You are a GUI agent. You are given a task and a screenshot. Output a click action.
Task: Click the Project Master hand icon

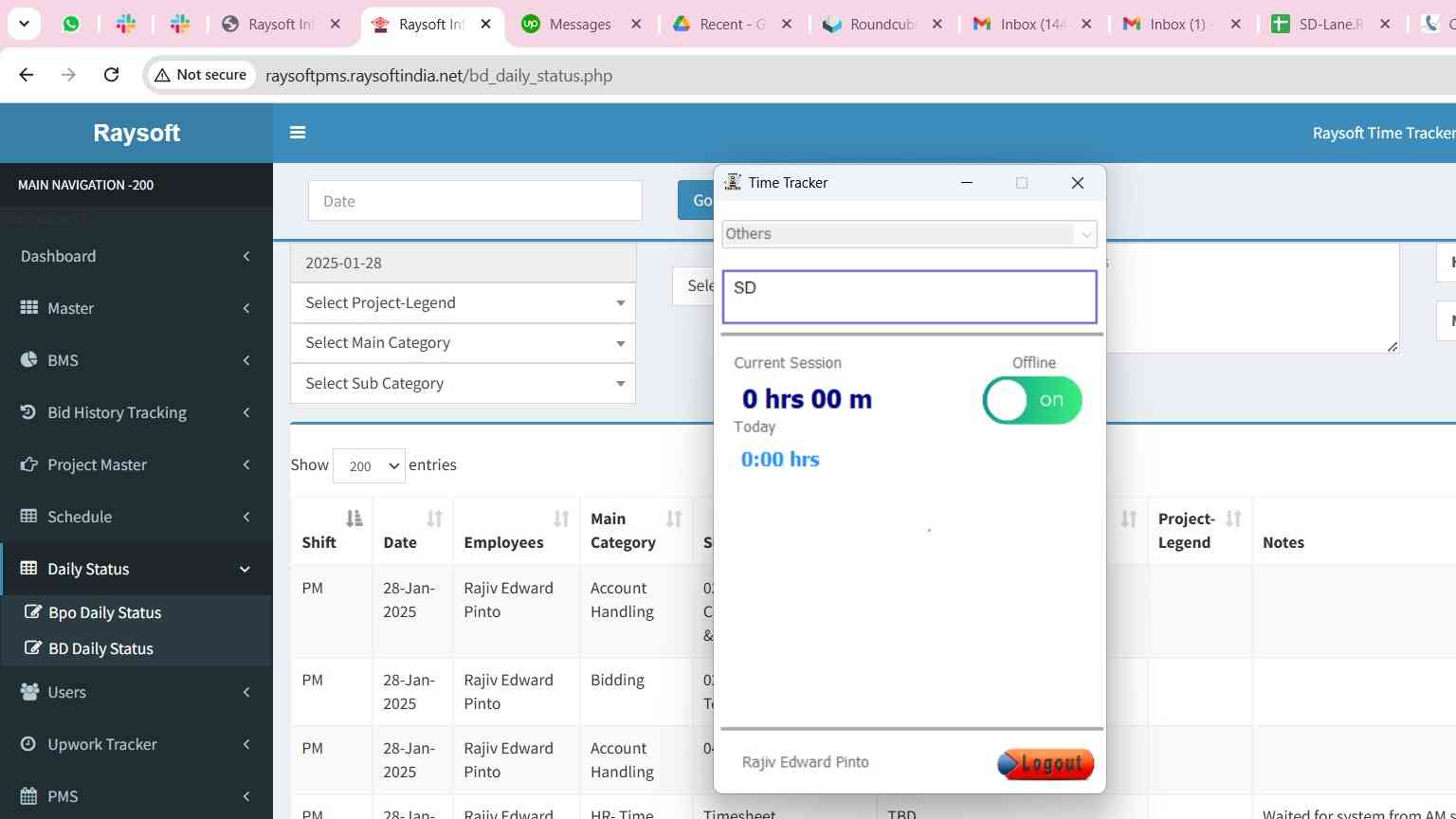(x=29, y=464)
